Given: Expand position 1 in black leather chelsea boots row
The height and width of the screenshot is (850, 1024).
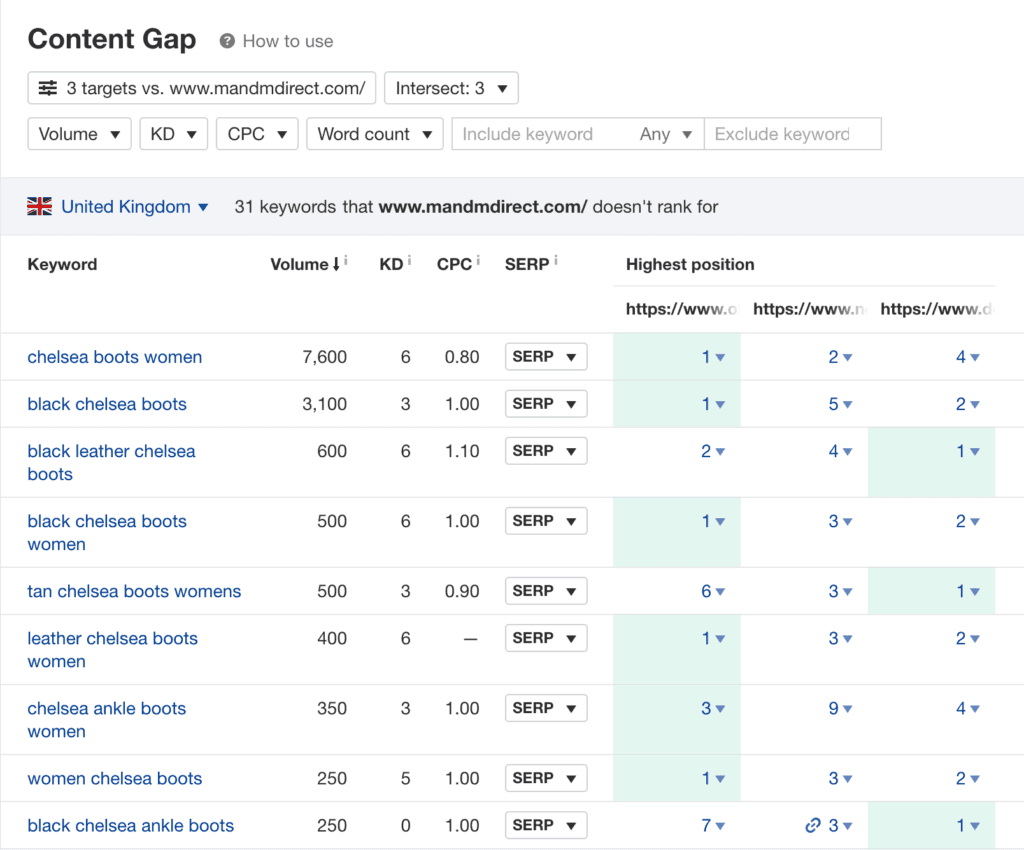Looking at the screenshot, I should 968,451.
